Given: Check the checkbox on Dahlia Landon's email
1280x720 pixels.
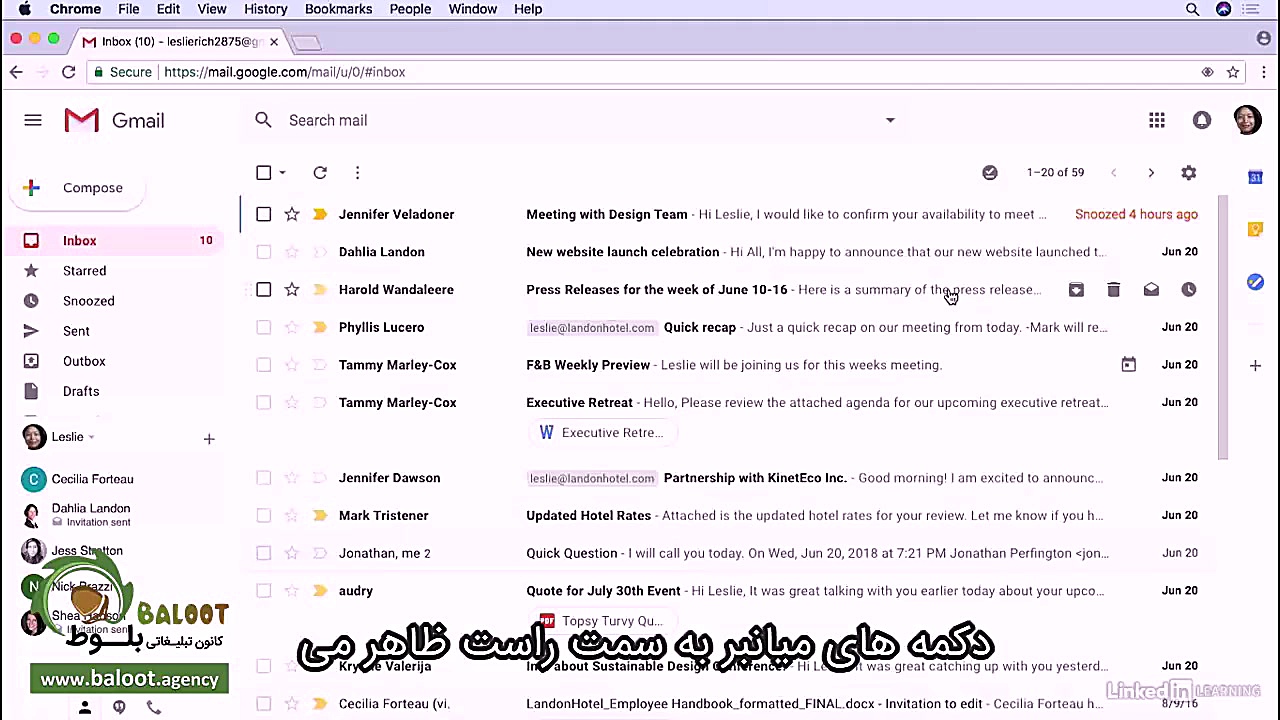Looking at the screenshot, I should 263,251.
